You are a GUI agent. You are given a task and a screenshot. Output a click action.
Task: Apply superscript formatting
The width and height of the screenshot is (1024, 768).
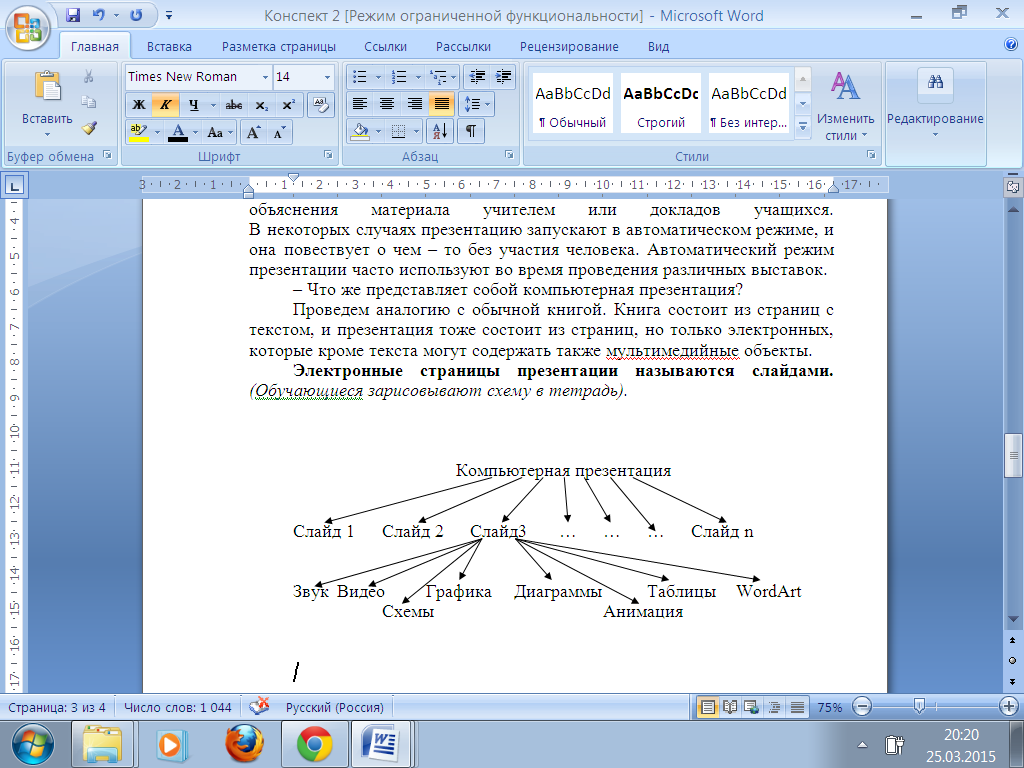click(289, 105)
